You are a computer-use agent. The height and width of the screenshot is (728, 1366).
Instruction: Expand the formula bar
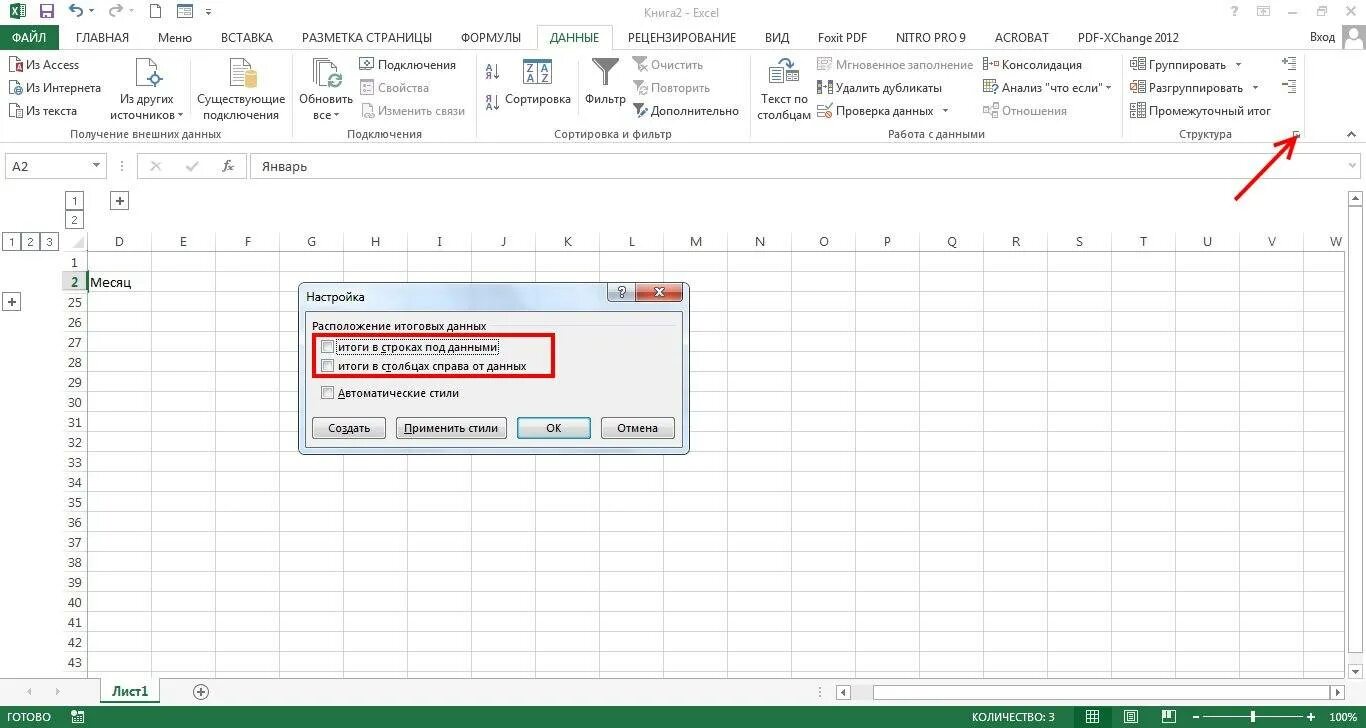[x=1352, y=166]
